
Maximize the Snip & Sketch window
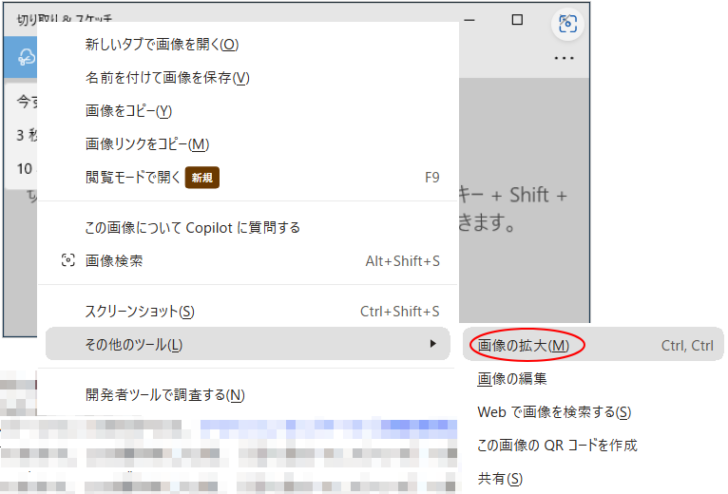[517, 20]
